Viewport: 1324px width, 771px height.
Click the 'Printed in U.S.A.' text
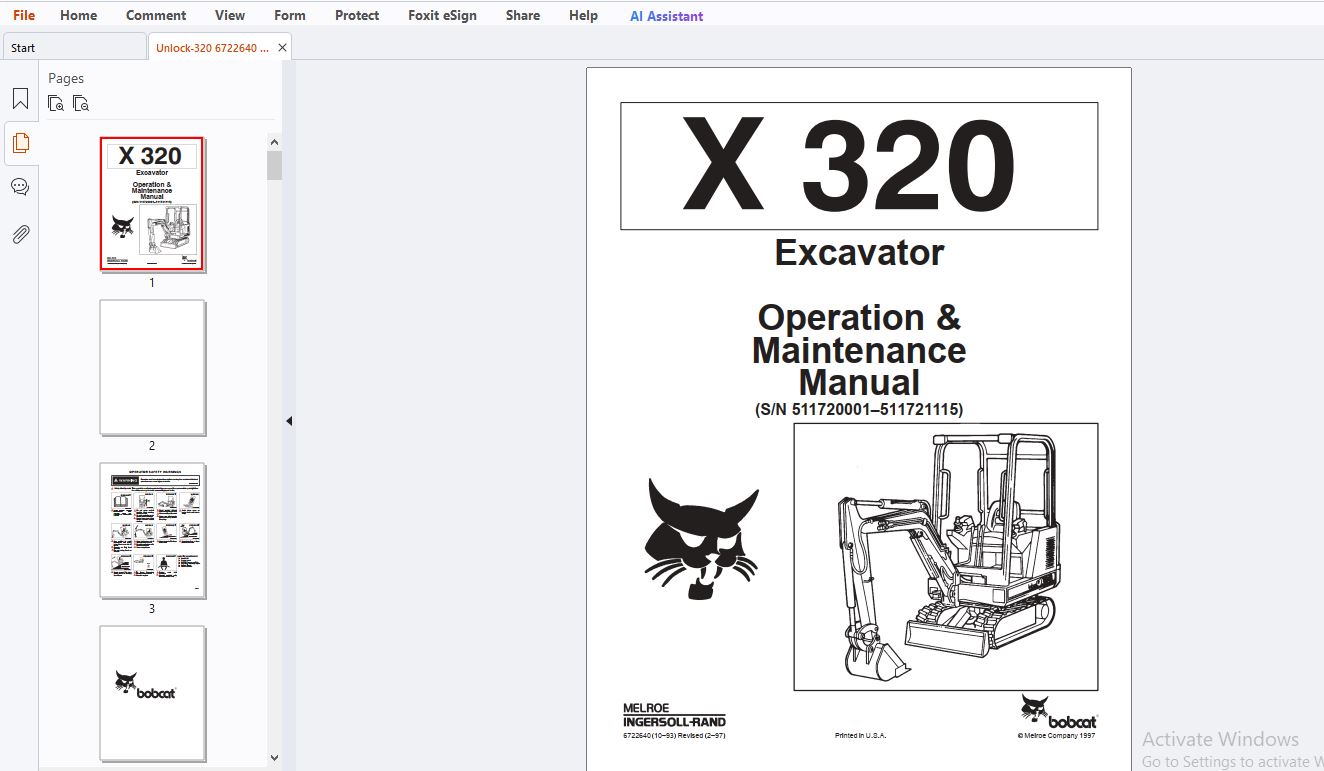coord(860,736)
